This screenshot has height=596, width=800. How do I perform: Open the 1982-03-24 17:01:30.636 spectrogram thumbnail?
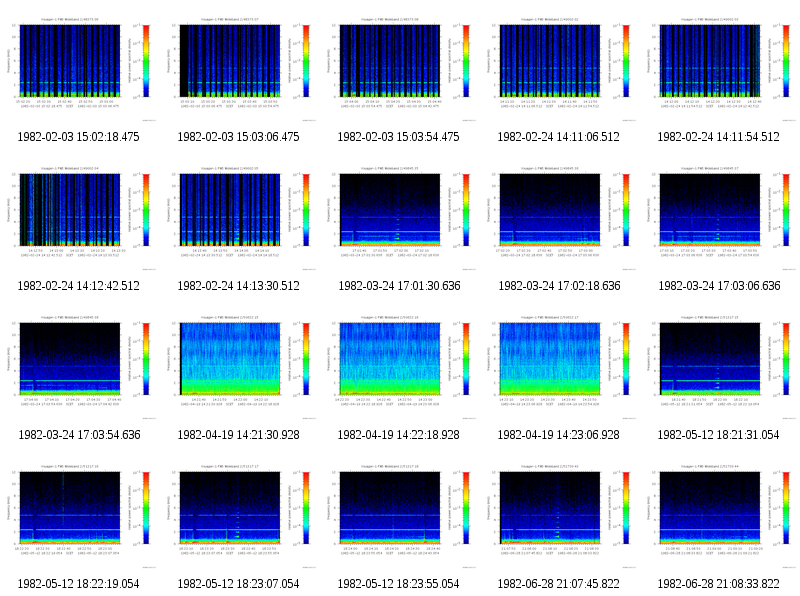tap(399, 217)
